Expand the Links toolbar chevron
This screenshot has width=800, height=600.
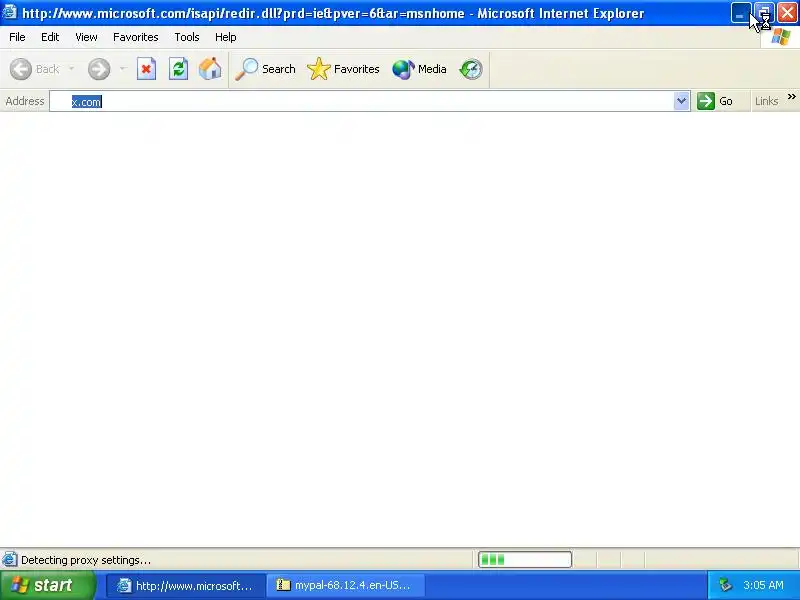[x=791, y=96]
